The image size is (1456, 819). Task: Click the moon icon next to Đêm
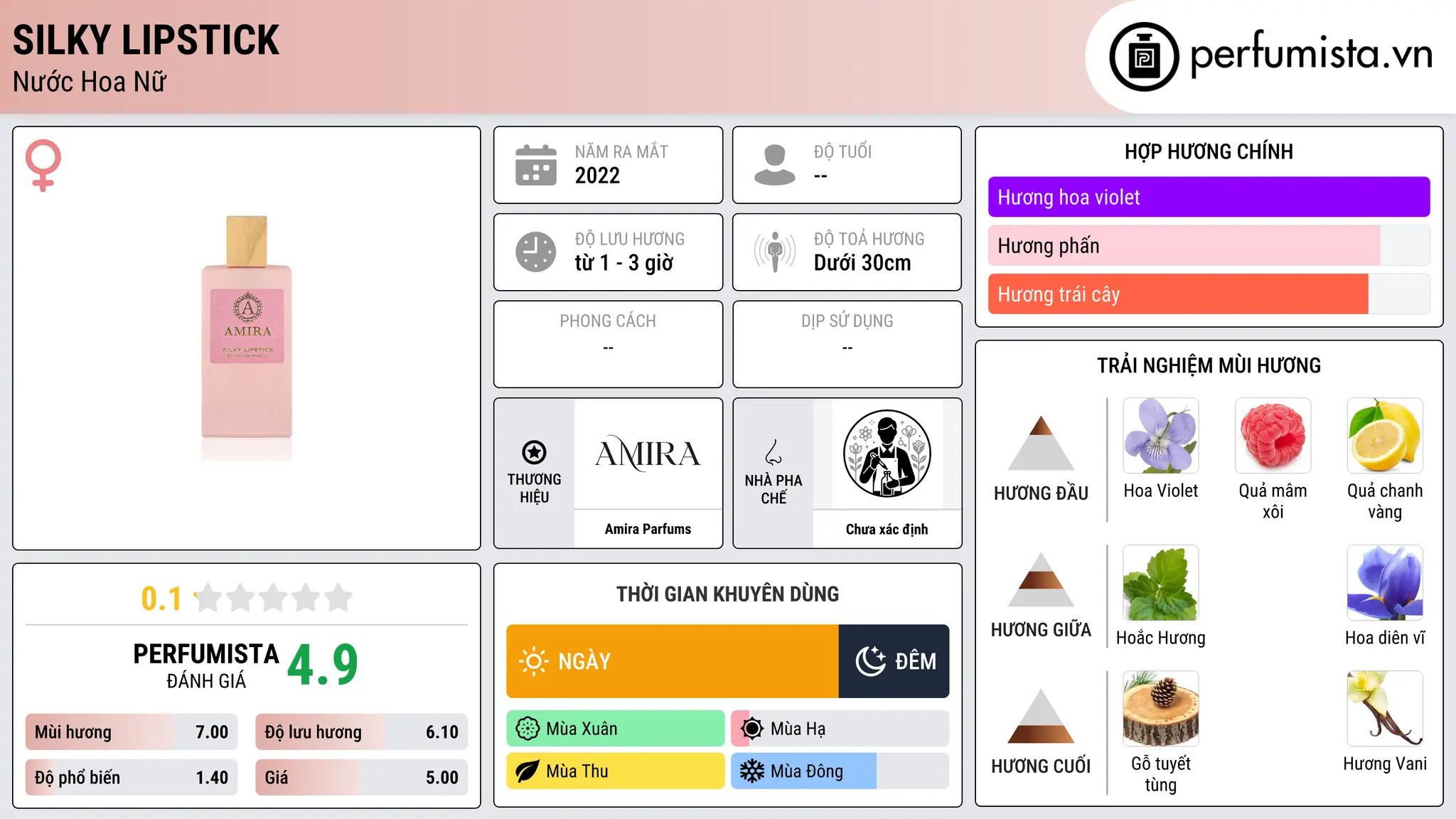pos(870,661)
